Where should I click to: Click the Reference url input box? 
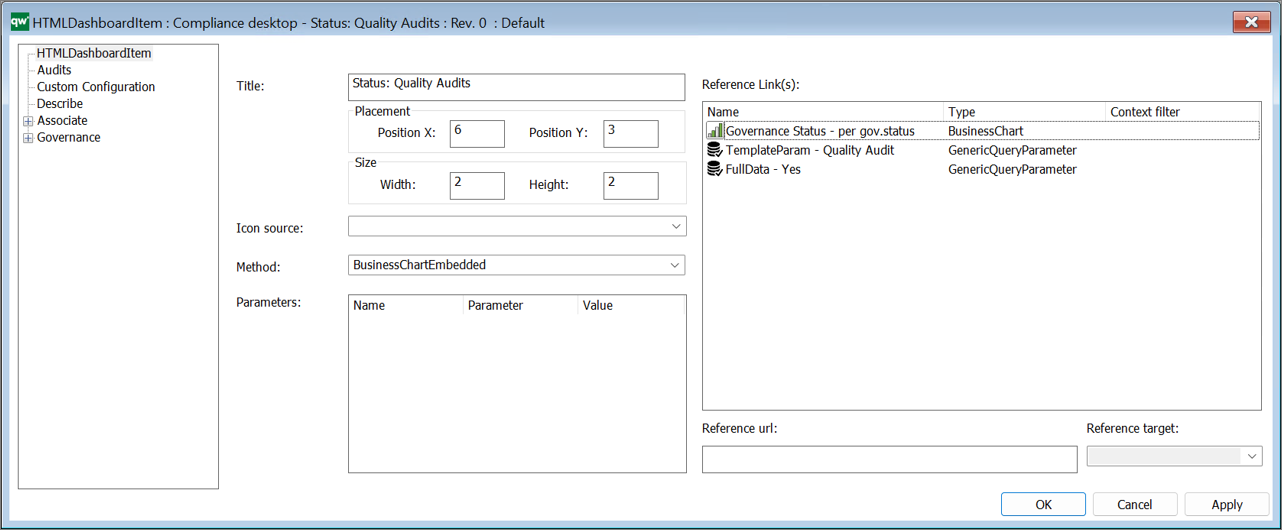point(890,459)
